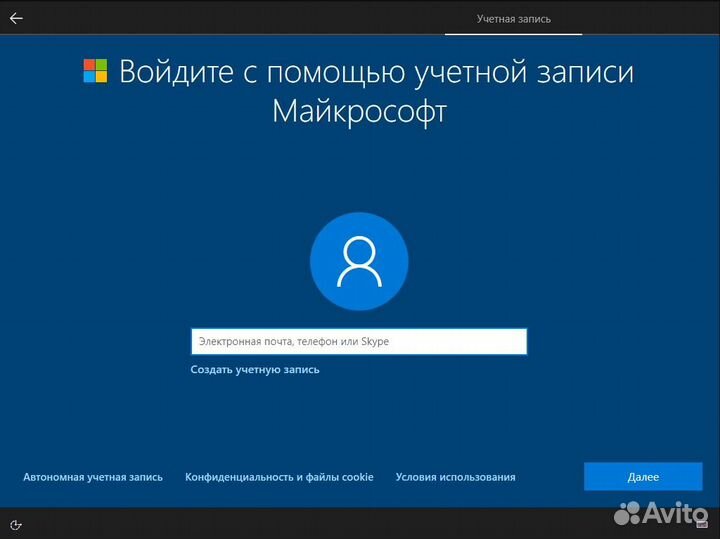Open the Создать учетную запись link

255,370
